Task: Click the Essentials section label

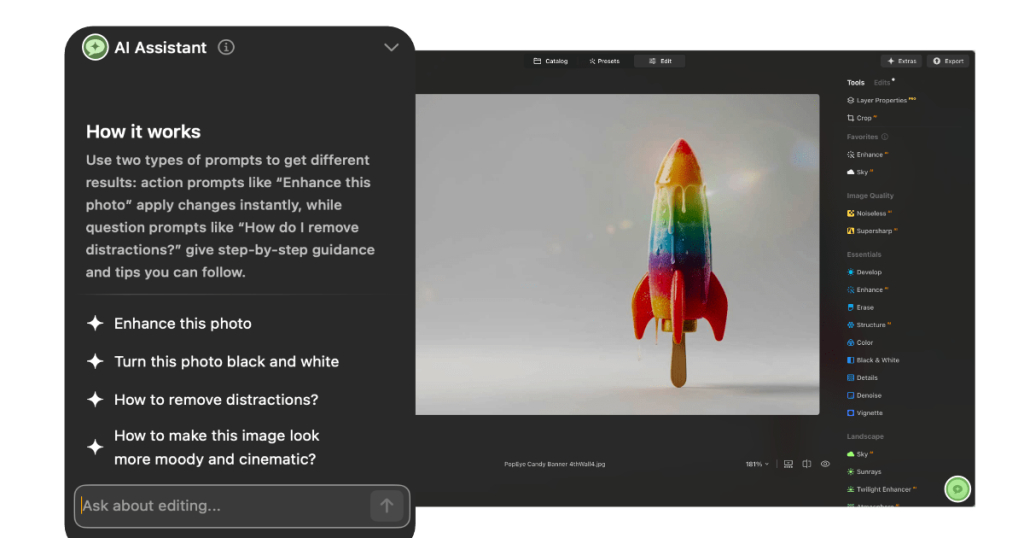Action: [864, 254]
